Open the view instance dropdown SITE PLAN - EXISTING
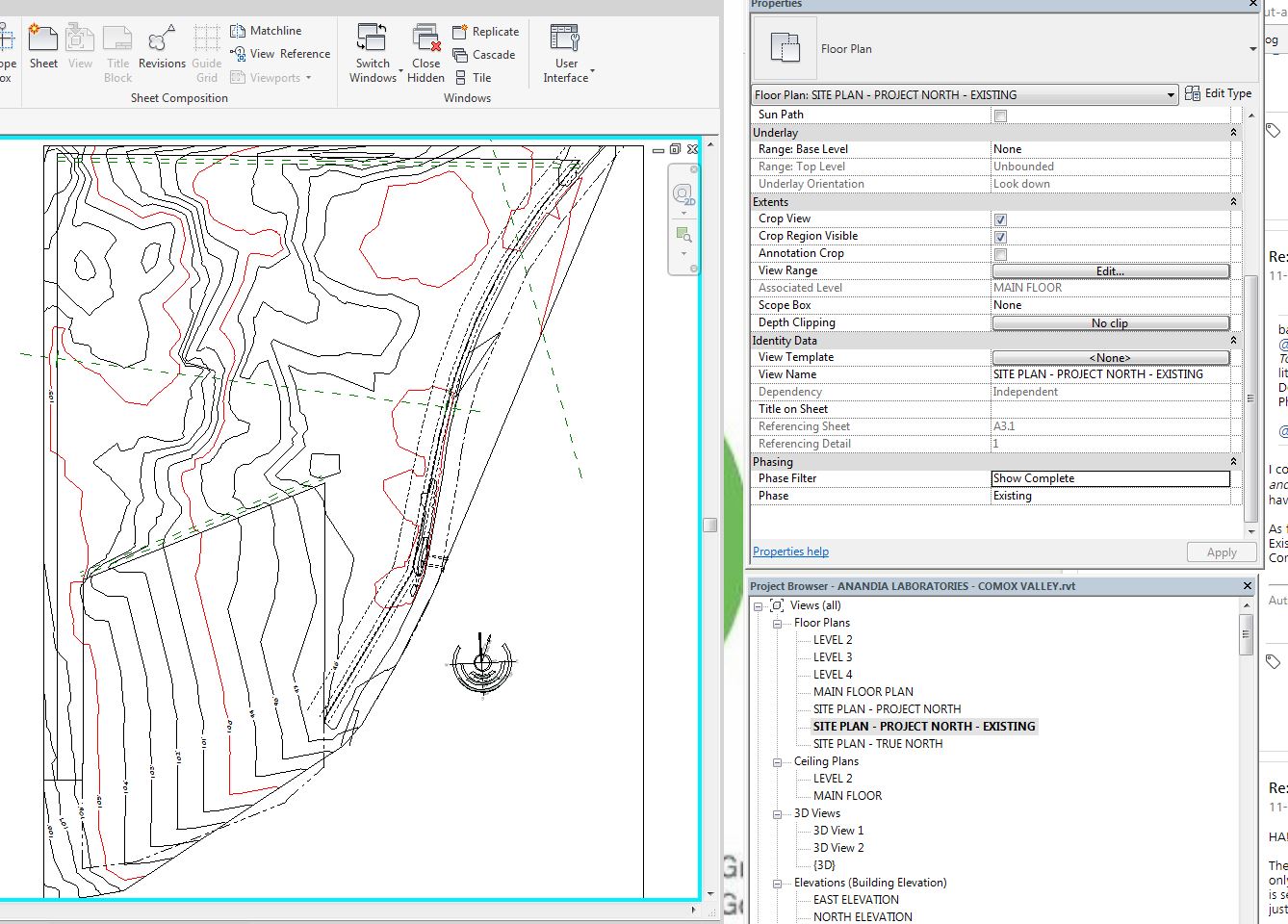Viewport: 1288px width, 924px height. [965, 94]
